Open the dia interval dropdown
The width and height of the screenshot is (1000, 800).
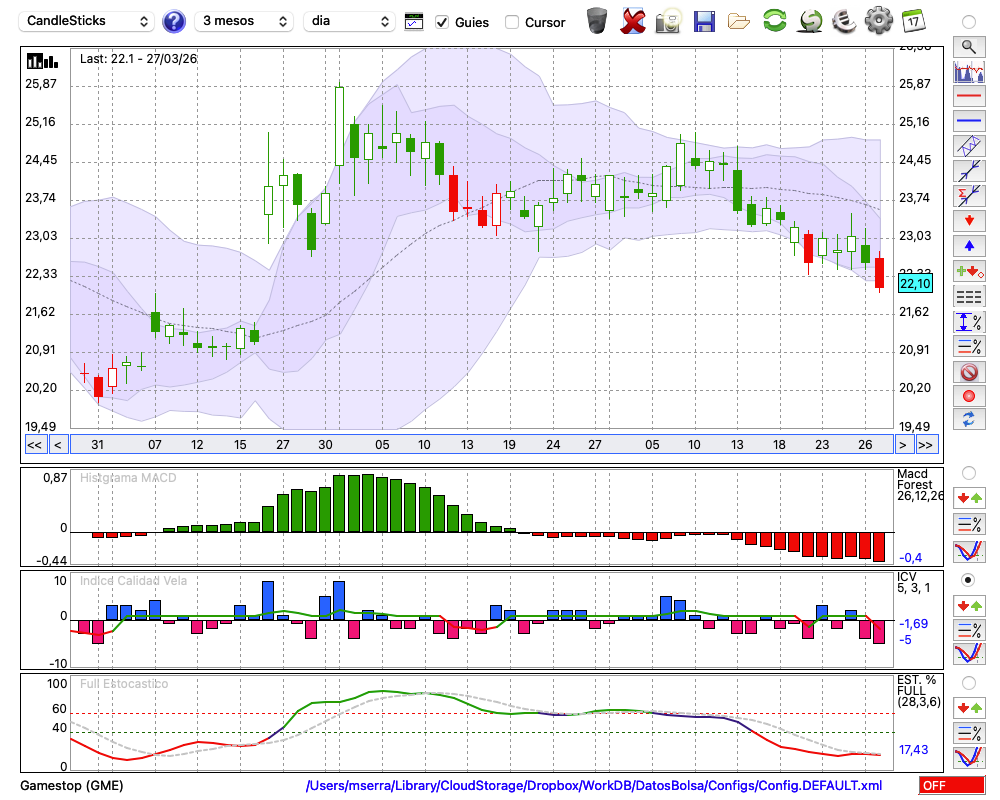349,21
